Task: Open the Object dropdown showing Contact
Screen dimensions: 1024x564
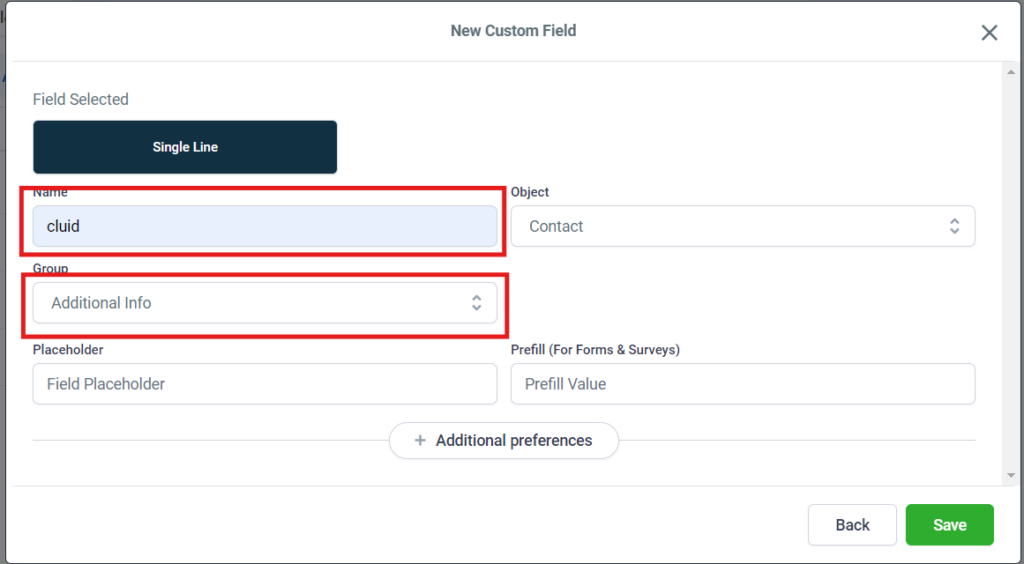Action: [x=743, y=227]
